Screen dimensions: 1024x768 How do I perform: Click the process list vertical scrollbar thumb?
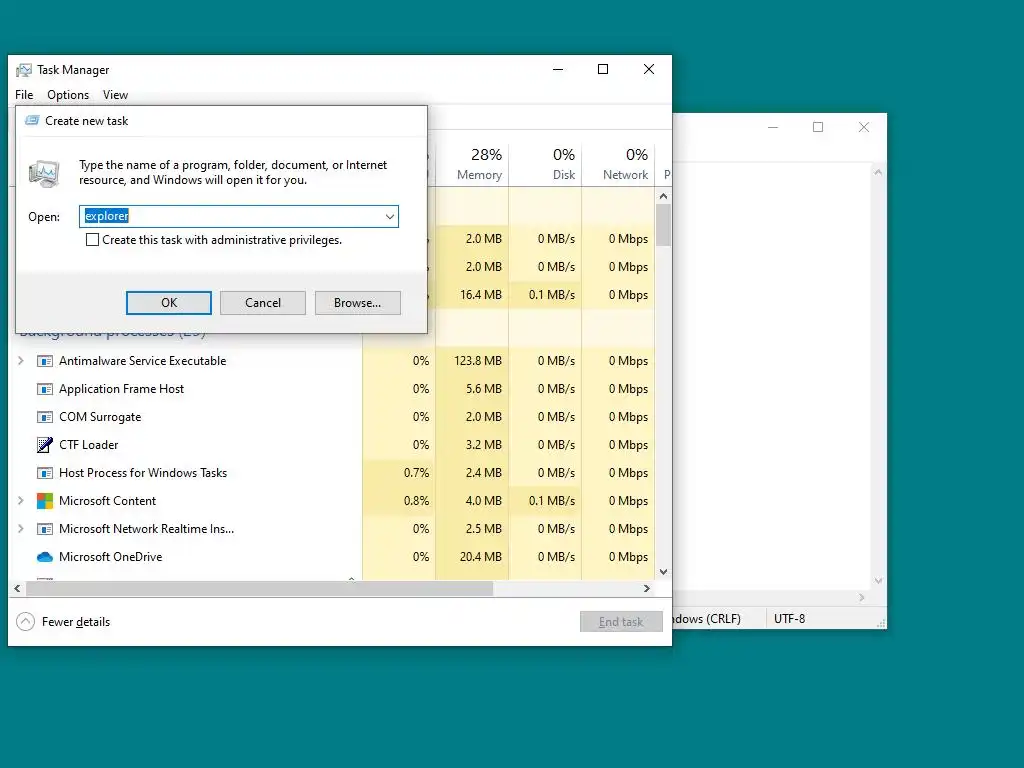coord(664,225)
